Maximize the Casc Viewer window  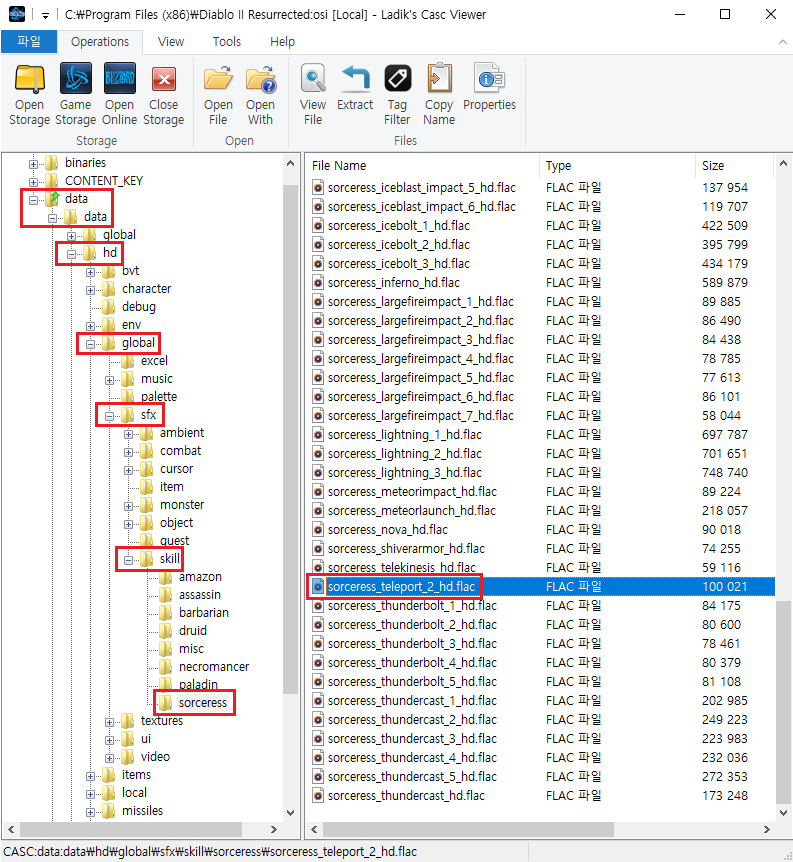[x=725, y=14]
